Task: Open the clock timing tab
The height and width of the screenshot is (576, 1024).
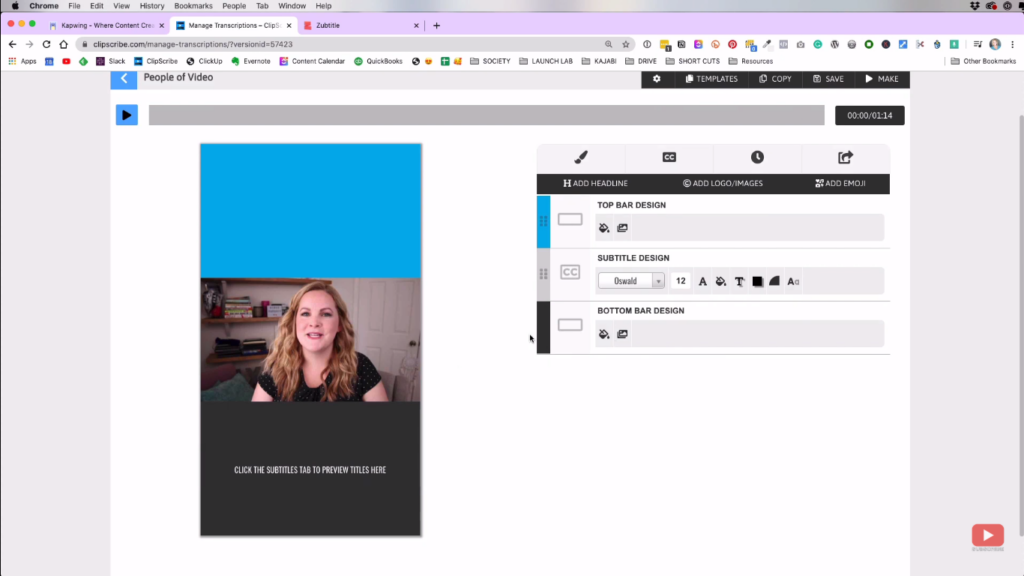Action: (x=757, y=157)
